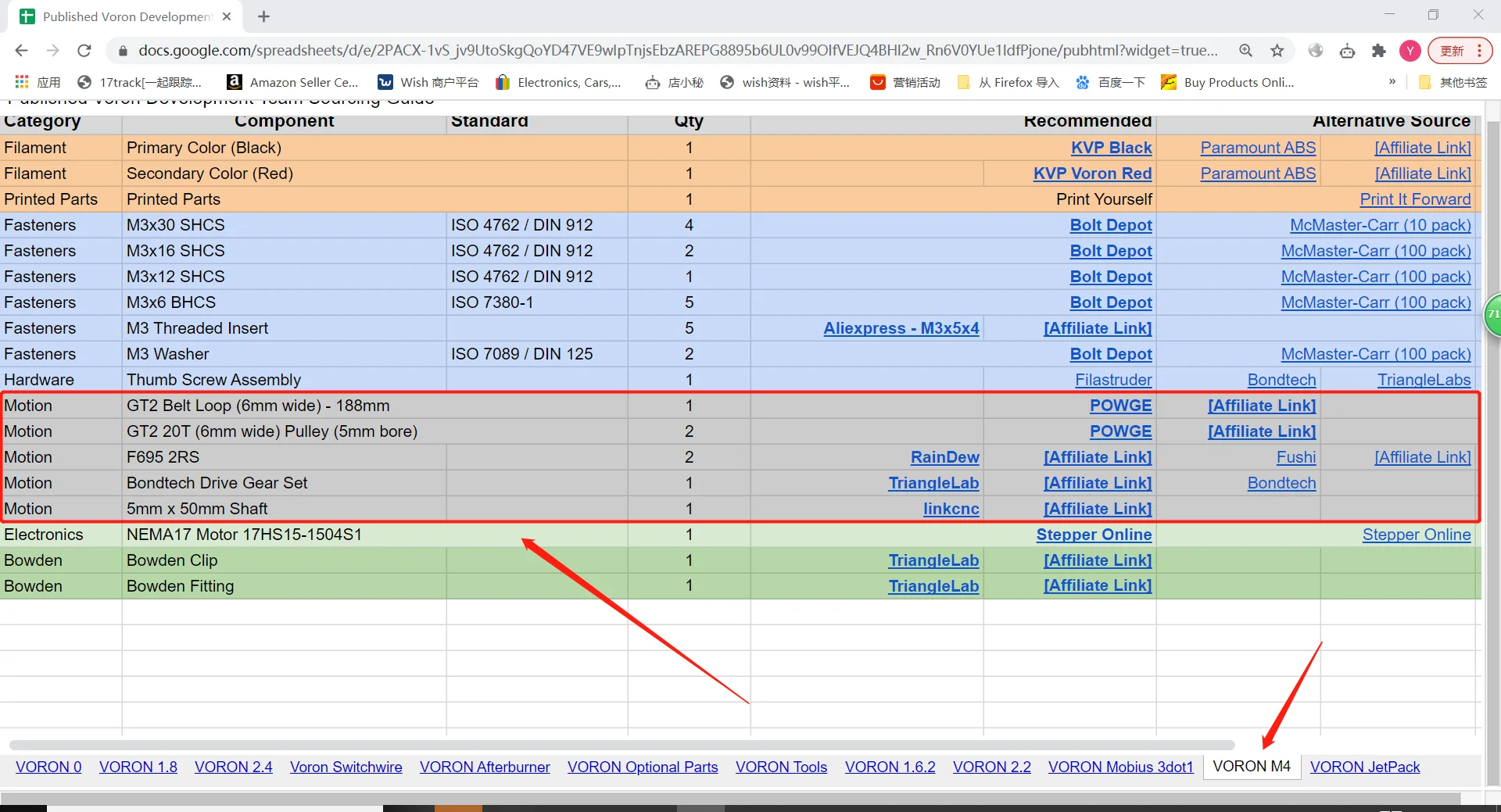
Task: Click the Amazon Seller Central bookmark
Action: 292,82
